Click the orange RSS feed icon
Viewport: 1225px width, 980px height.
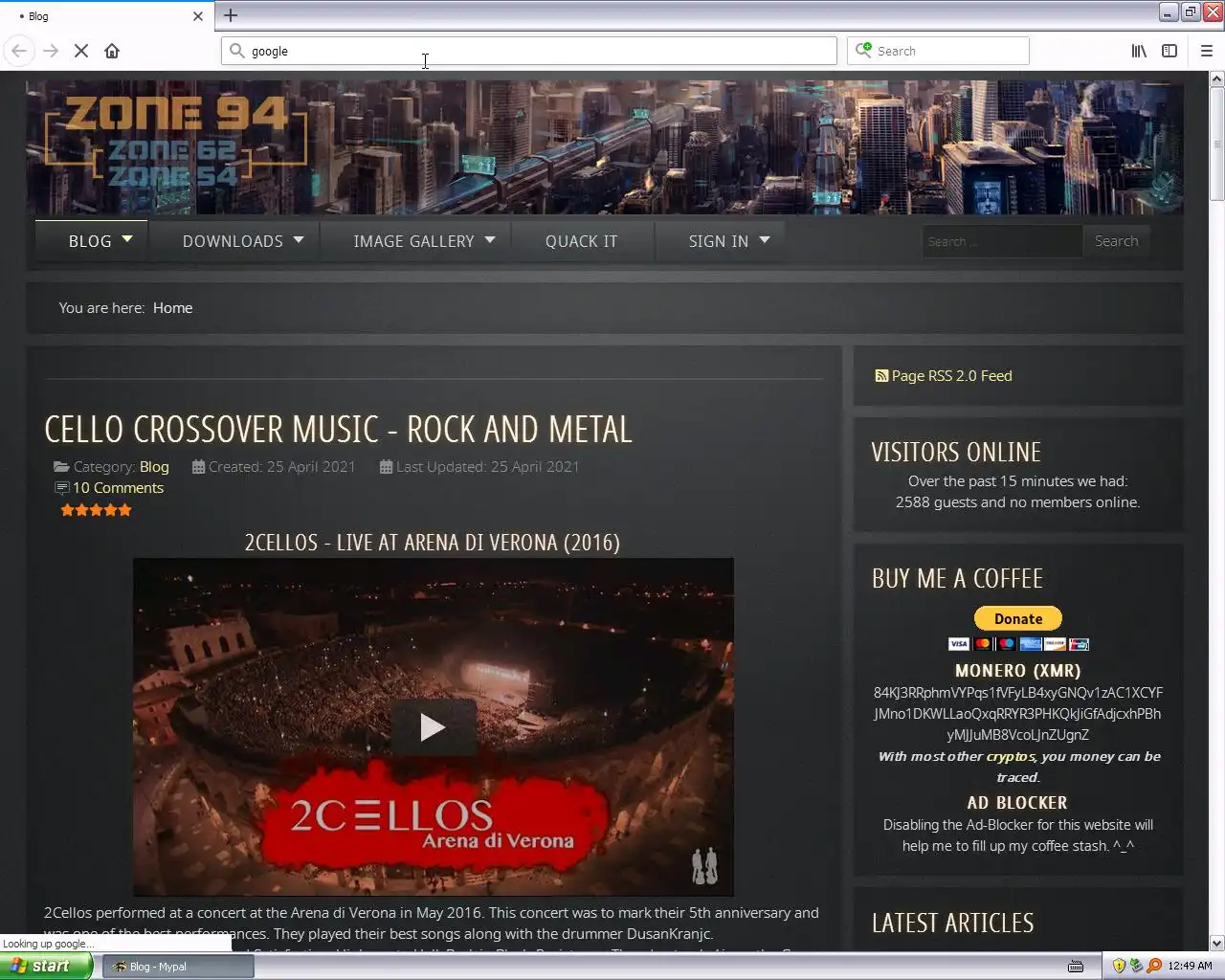click(x=881, y=376)
